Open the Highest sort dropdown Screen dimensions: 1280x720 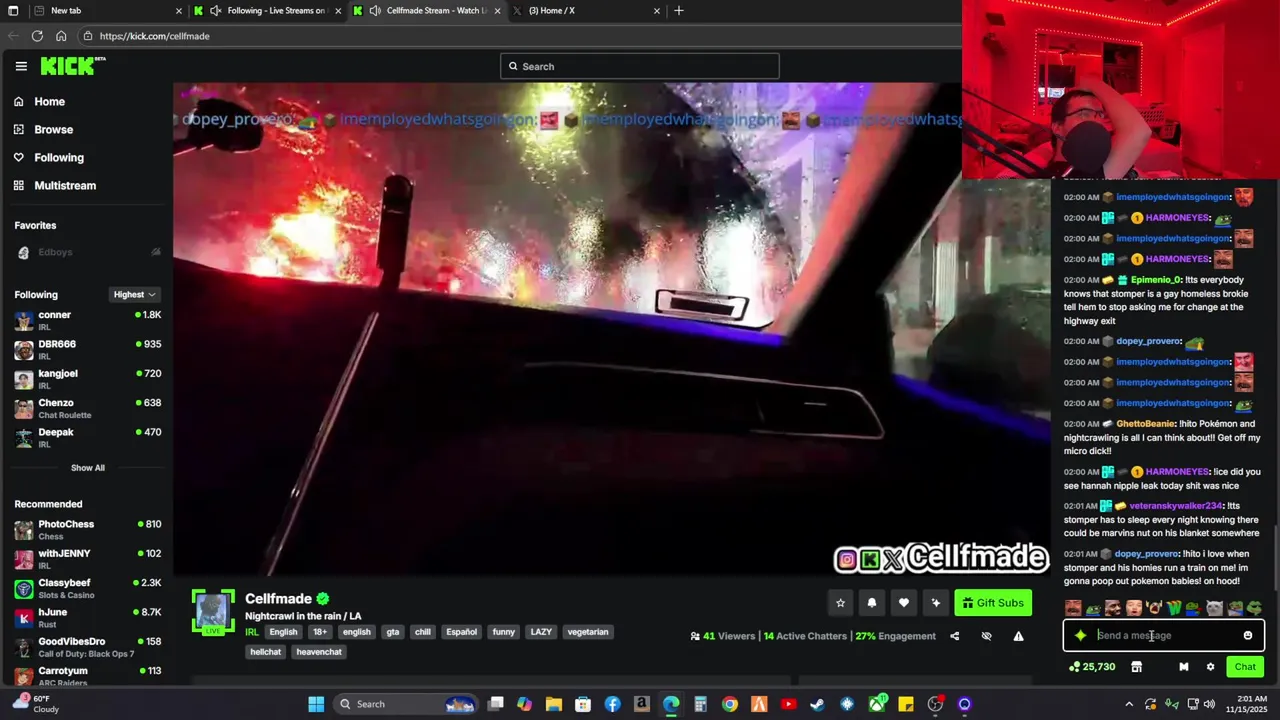[x=134, y=295]
